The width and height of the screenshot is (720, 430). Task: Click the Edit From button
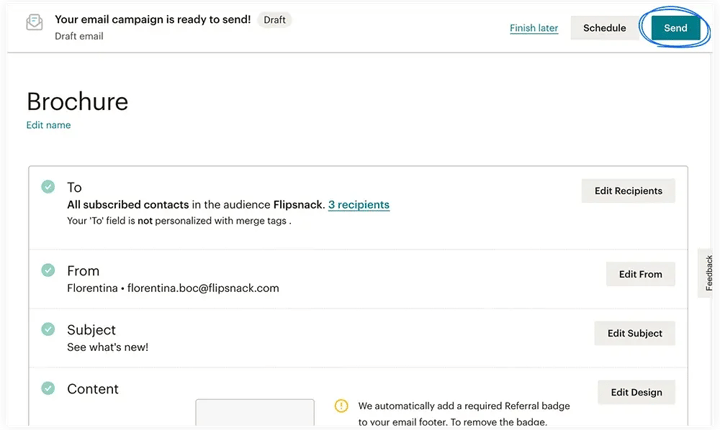click(640, 274)
